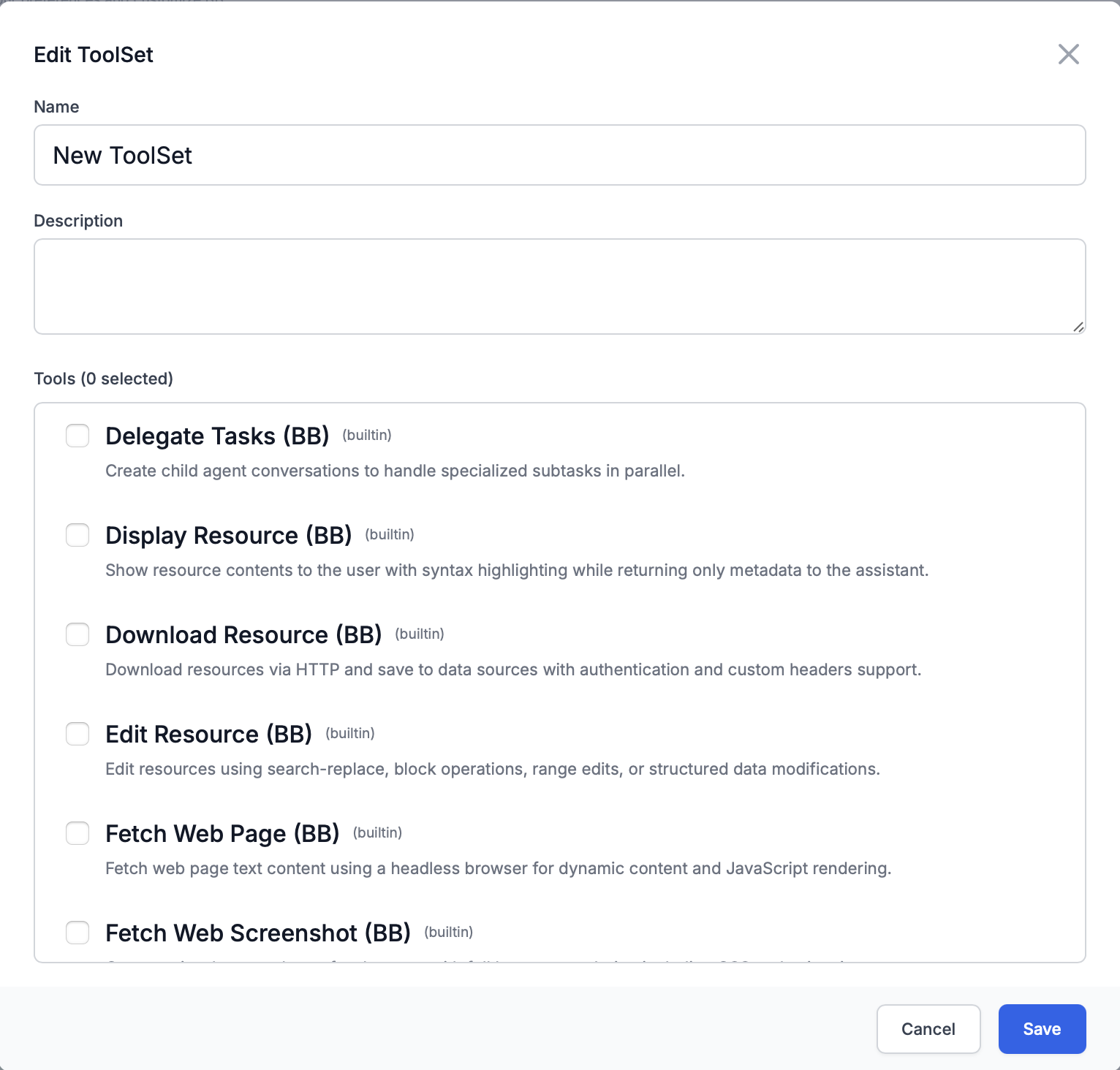This screenshot has height=1070, width=1120.
Task: Click the Download Resource tool description text
Action: pos(514,669)
